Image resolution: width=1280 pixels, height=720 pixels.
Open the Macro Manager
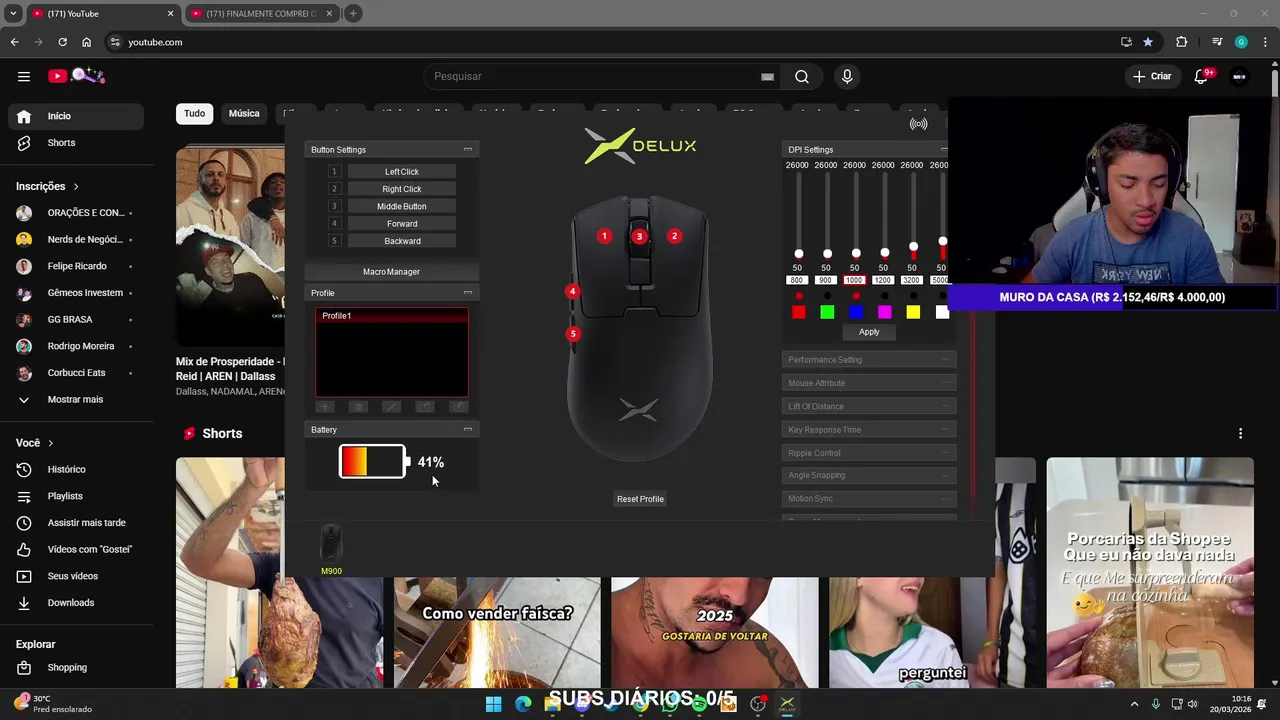click(x=391, y=272)
